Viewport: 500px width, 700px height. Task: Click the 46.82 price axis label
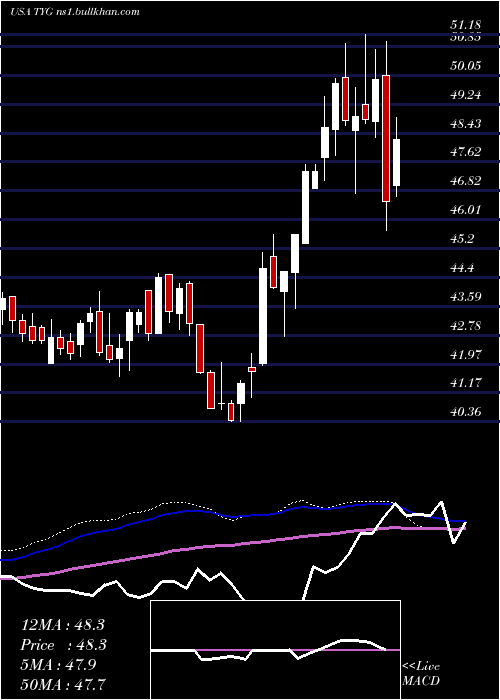(465, 181)
